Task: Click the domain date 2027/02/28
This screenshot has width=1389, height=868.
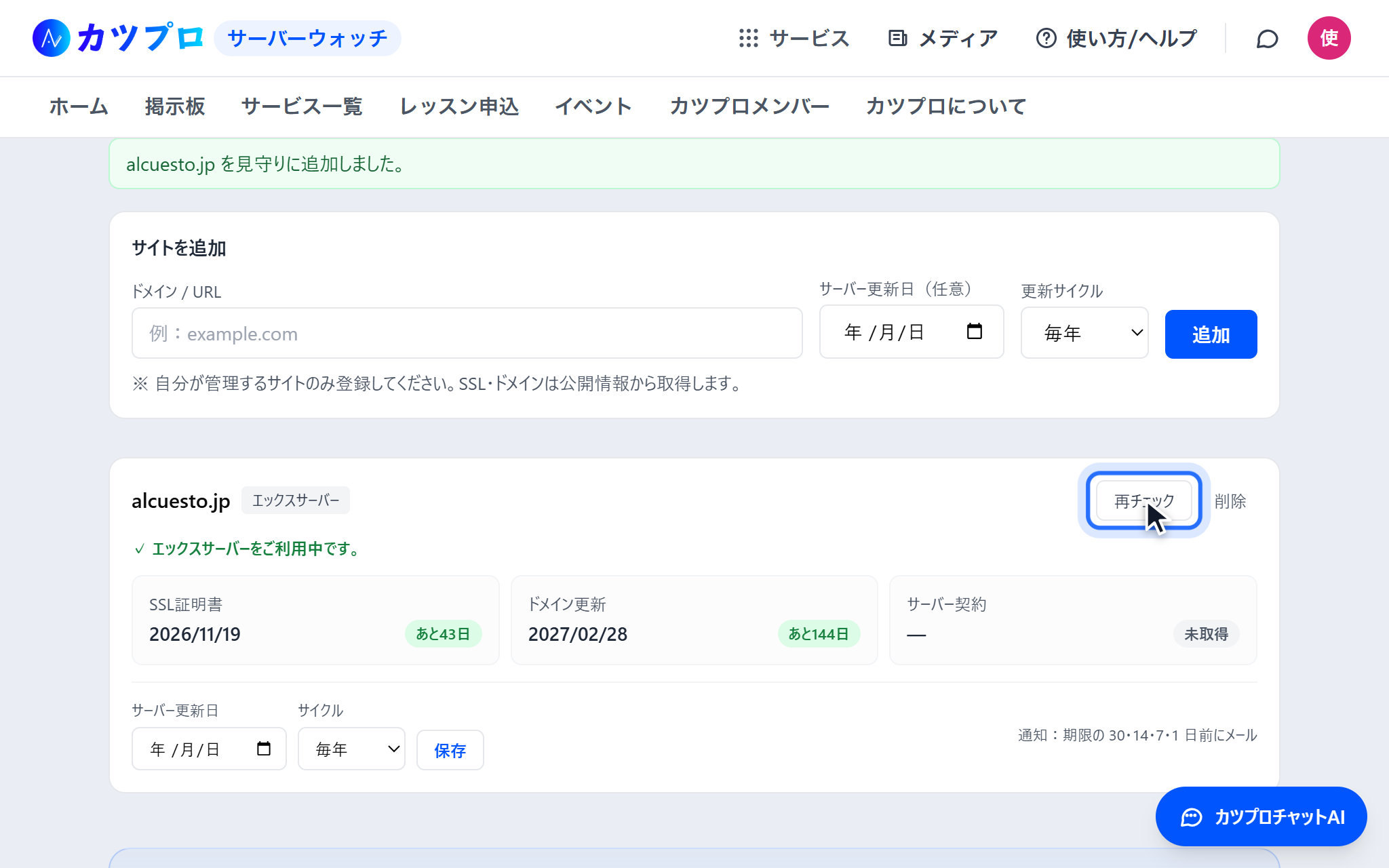Action: point(578,634)
